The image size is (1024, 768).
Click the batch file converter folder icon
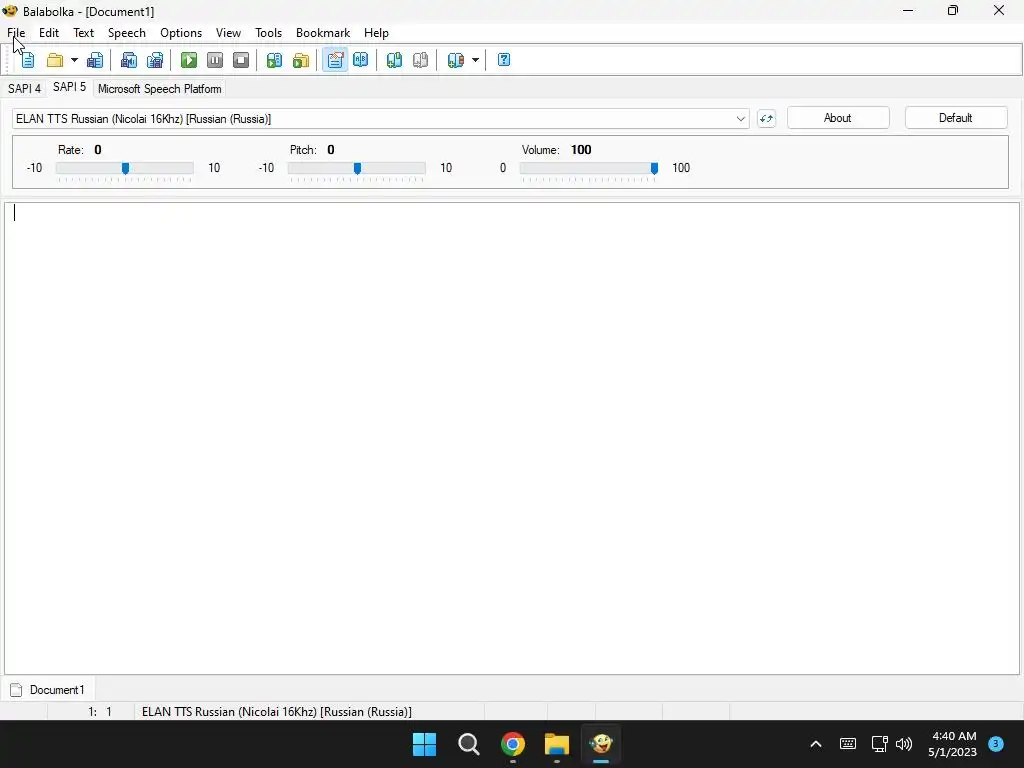tap(300, 60)
